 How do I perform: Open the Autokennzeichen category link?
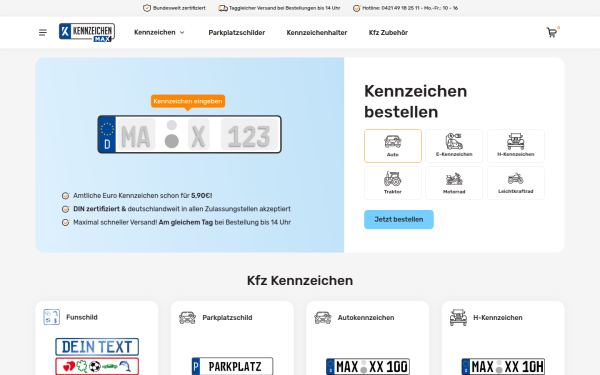(366, 318)
